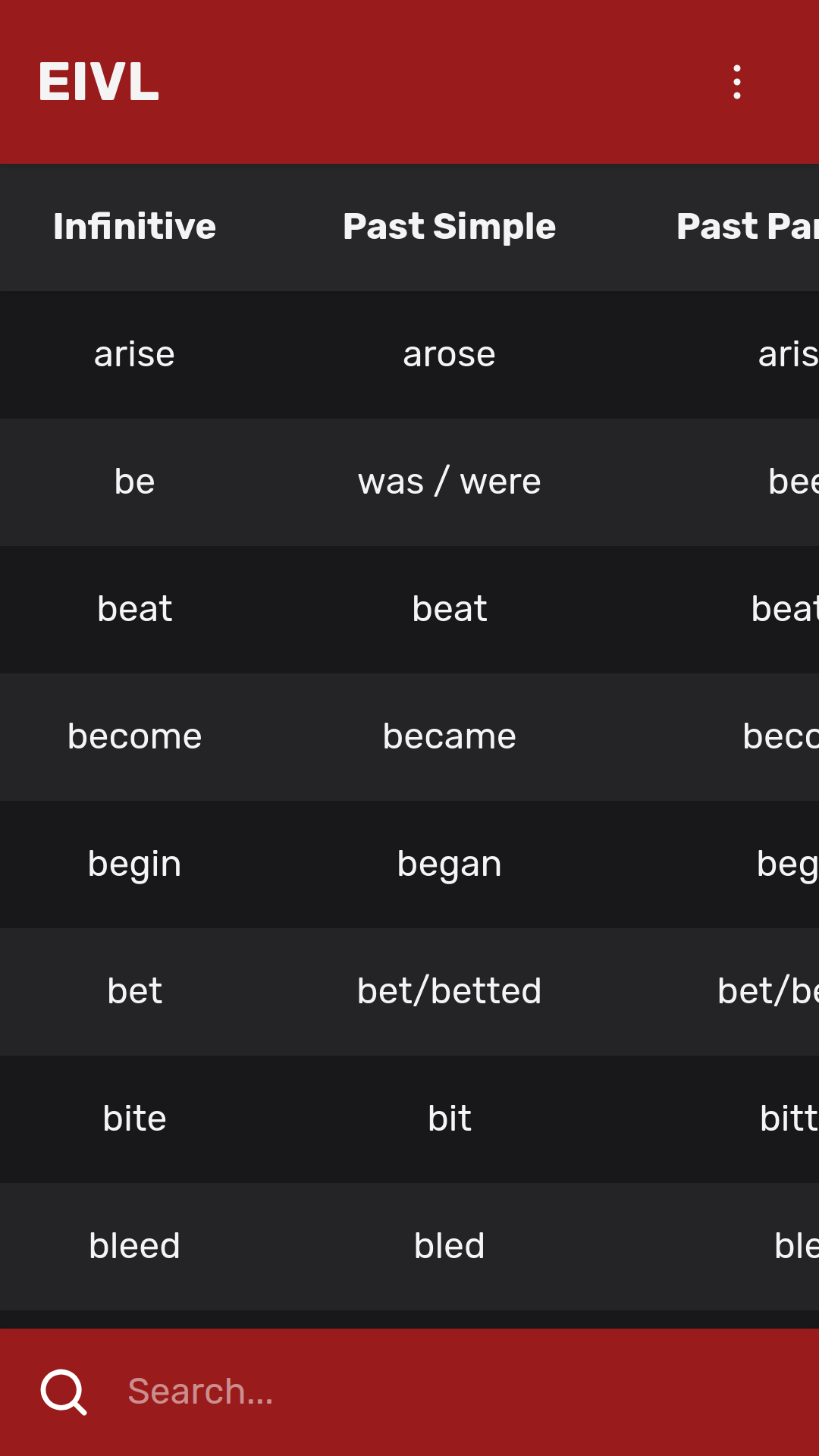Select the row for become

point(134,736)
